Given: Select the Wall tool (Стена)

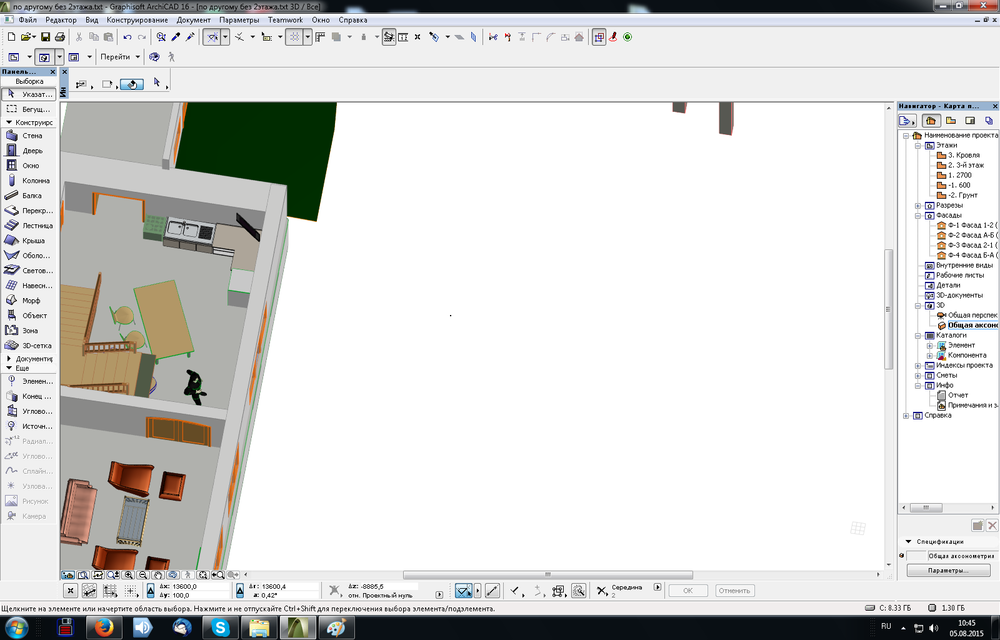Looking at the screenshot, I should pyautogui.click(x=30, y=135).
